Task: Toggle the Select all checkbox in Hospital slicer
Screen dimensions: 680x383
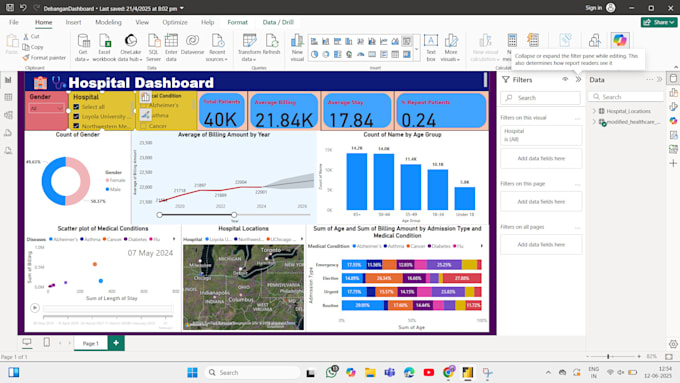Action: (x=76, y=107)
